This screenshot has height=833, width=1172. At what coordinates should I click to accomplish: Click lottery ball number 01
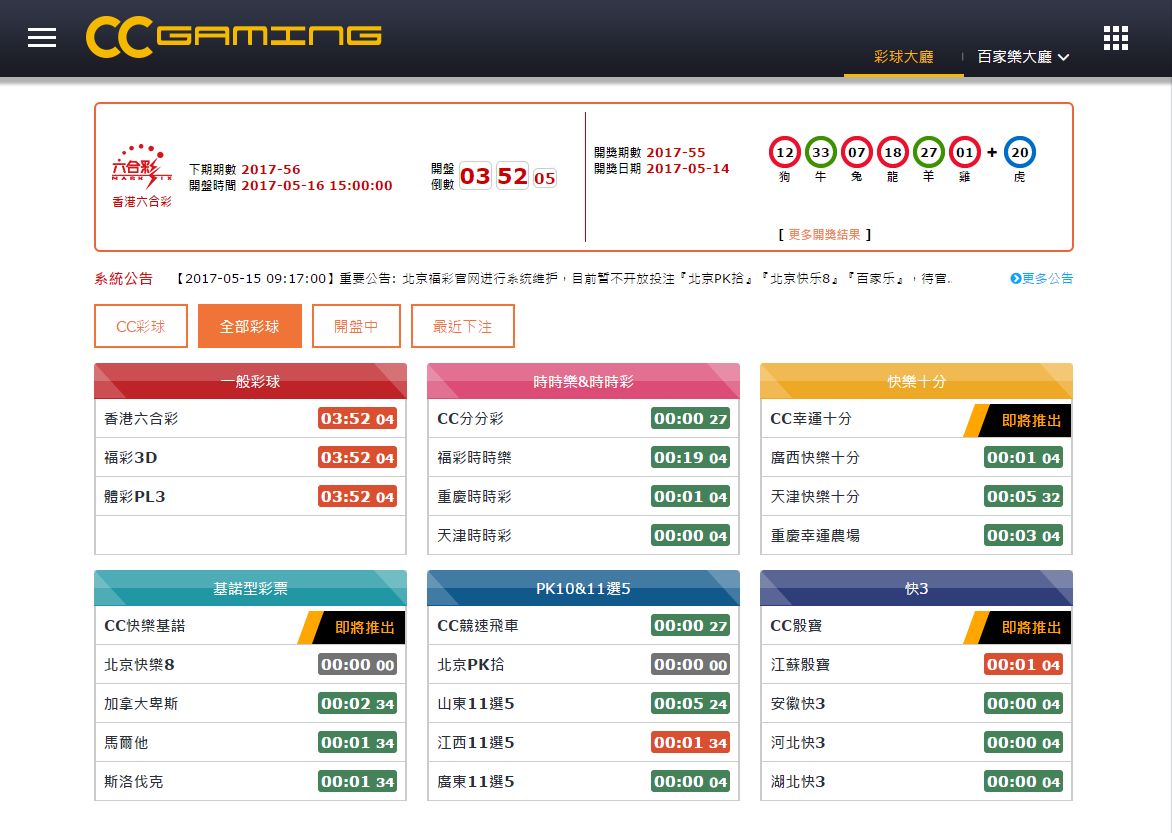pos(964,152)
